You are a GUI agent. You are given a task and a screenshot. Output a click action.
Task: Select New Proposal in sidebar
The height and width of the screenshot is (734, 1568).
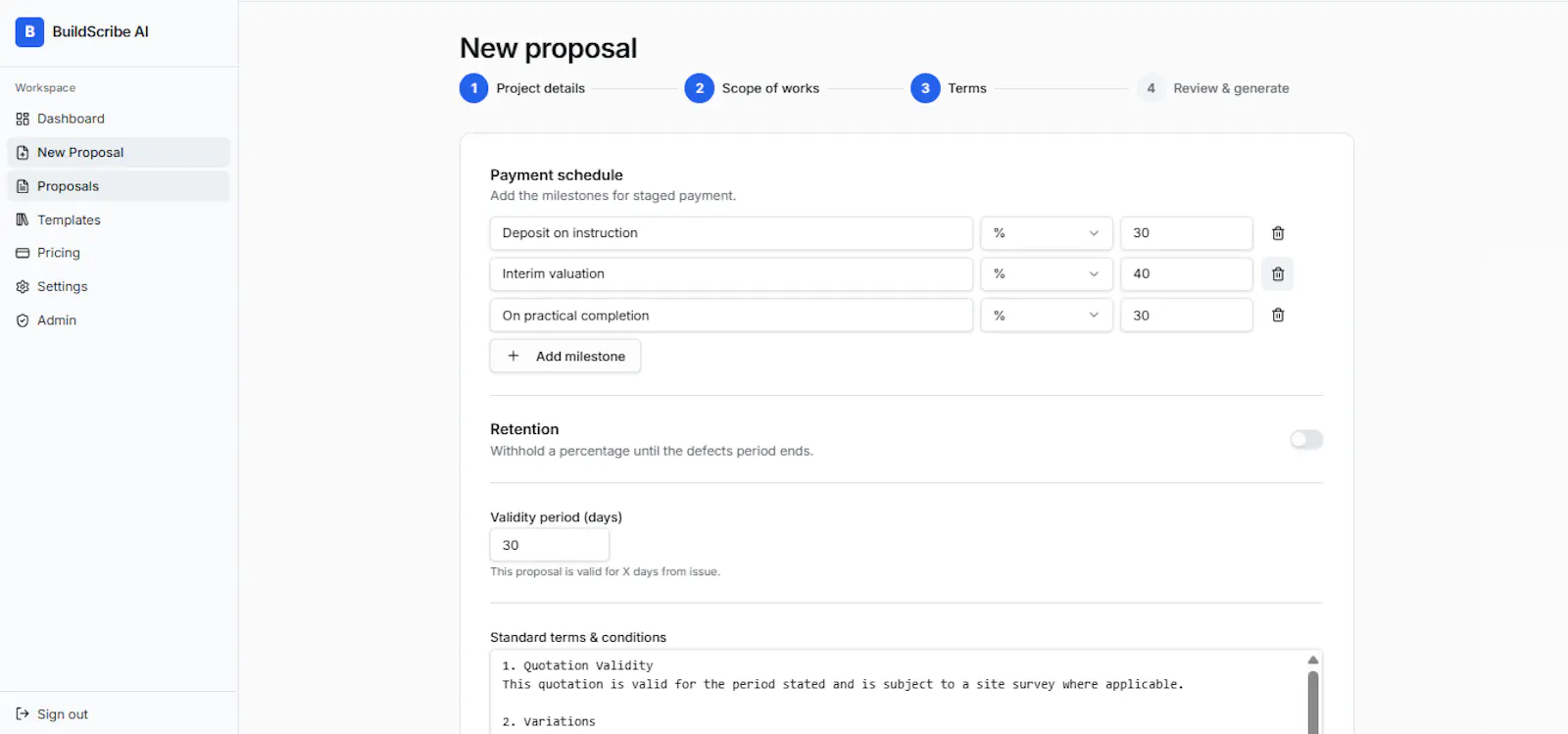119,152
